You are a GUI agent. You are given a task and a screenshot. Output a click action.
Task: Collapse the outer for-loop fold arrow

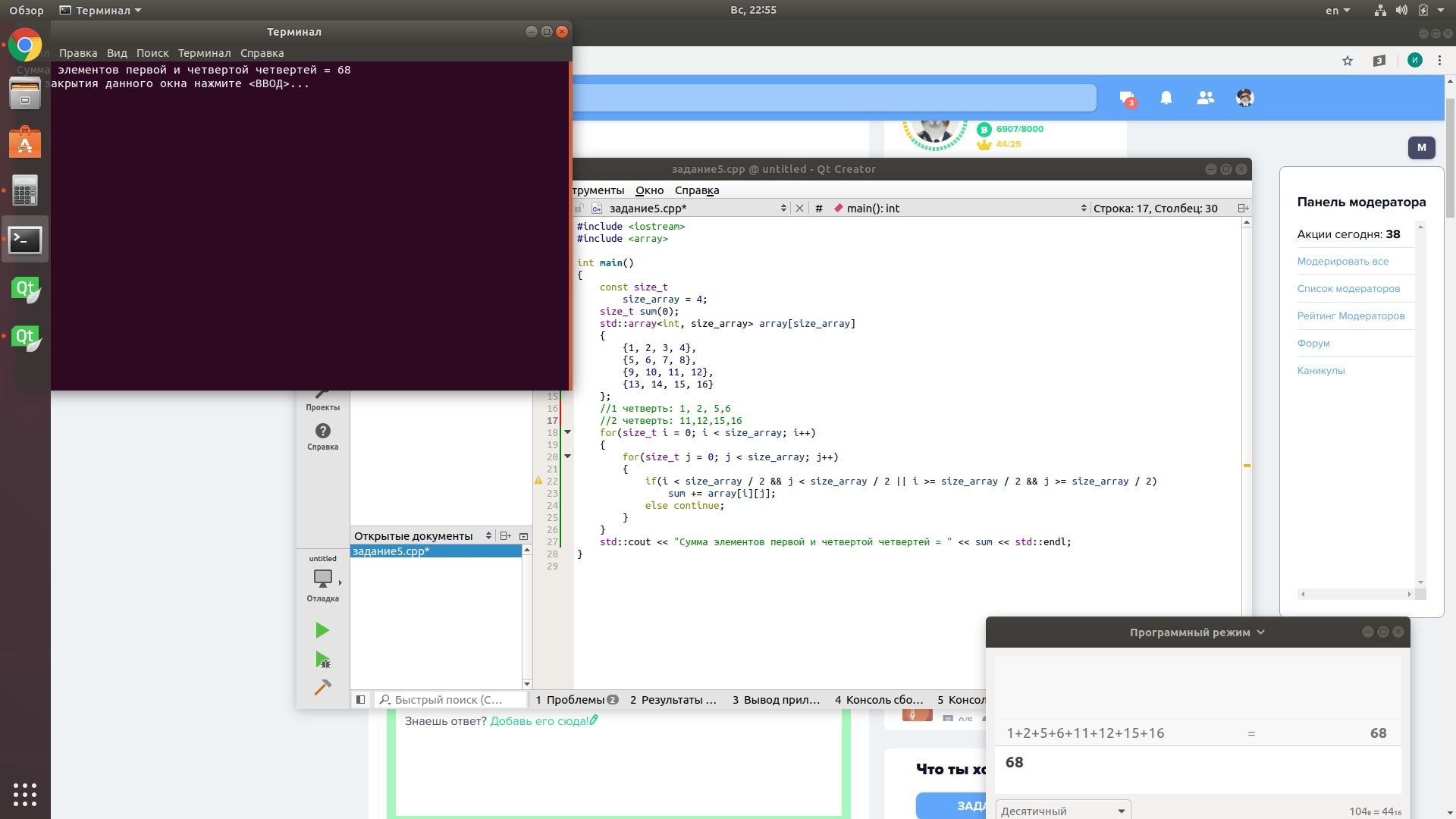click(567, 432)
